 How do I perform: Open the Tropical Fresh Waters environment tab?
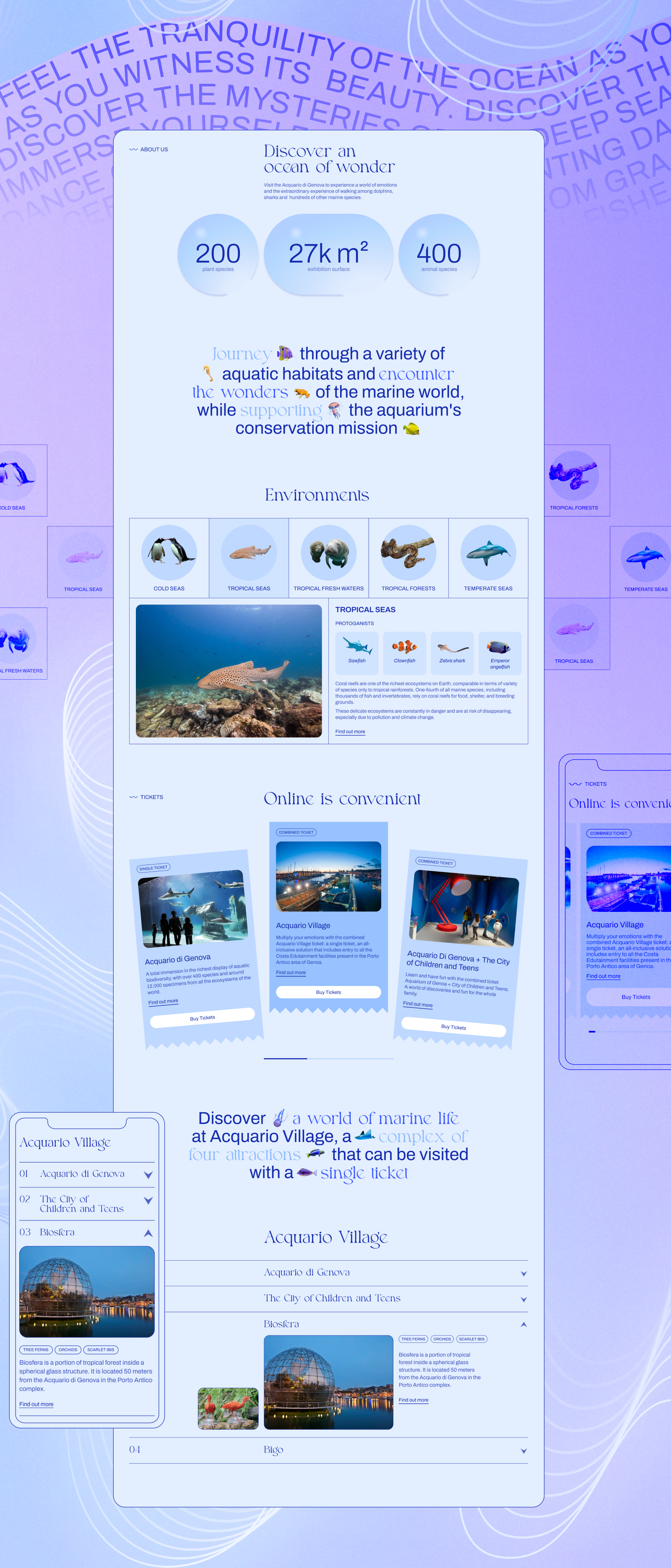[x=329, y=558]
